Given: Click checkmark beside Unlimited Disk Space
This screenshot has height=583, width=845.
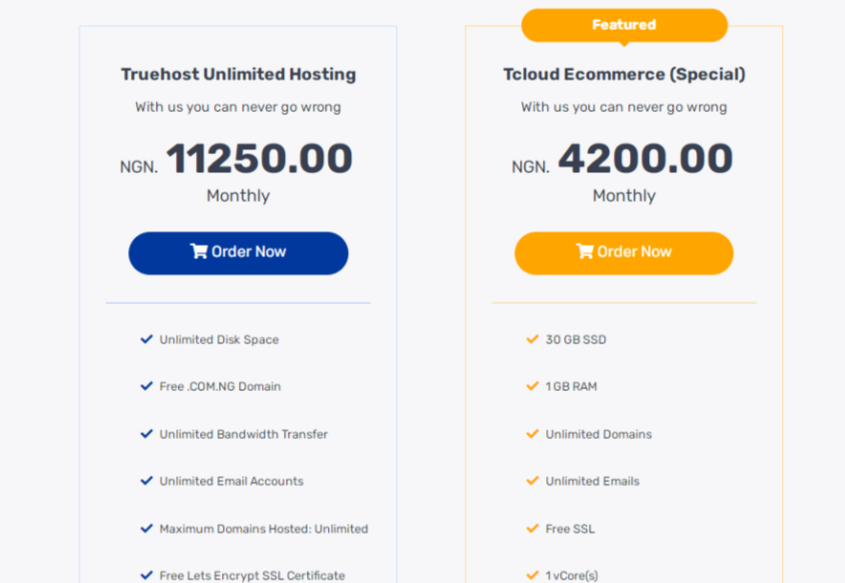Looking at the screenshot, I should (x=146, y=339).
